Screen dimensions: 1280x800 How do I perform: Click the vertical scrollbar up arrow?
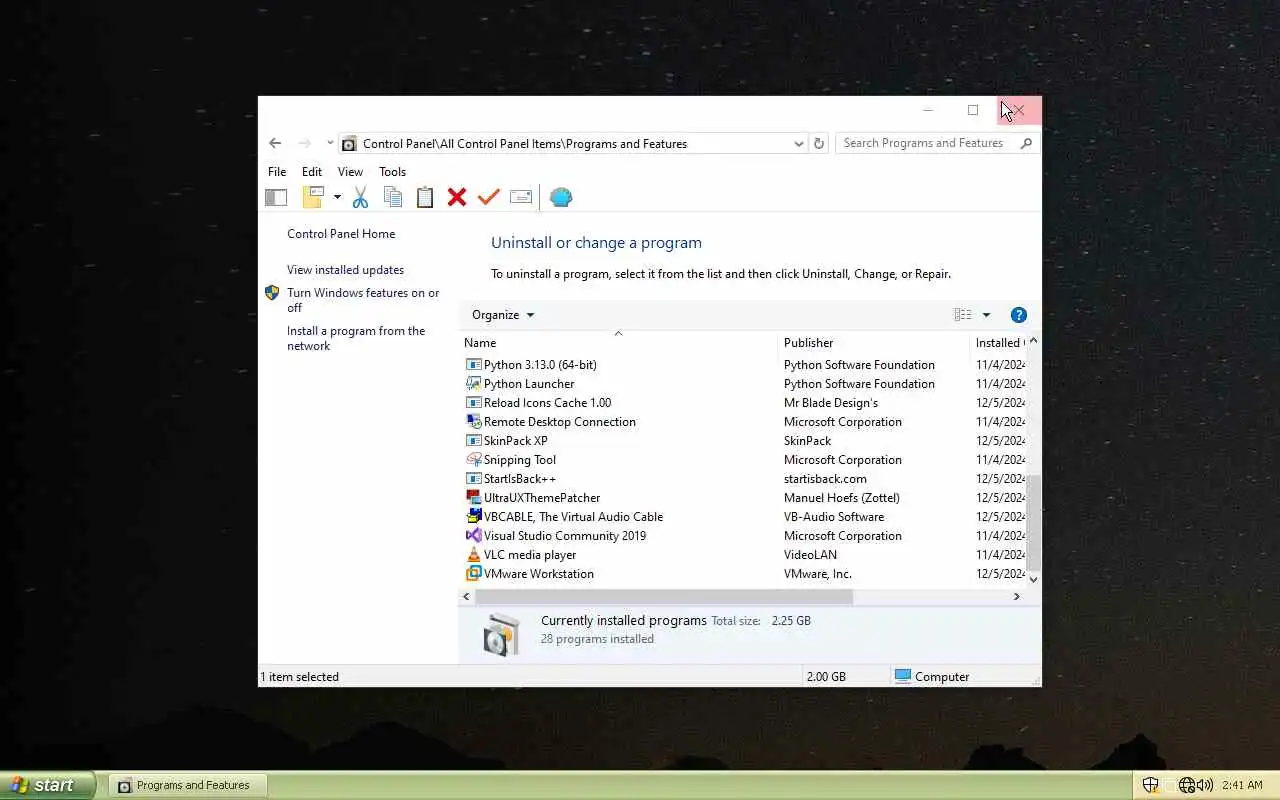pos(1033,342)
